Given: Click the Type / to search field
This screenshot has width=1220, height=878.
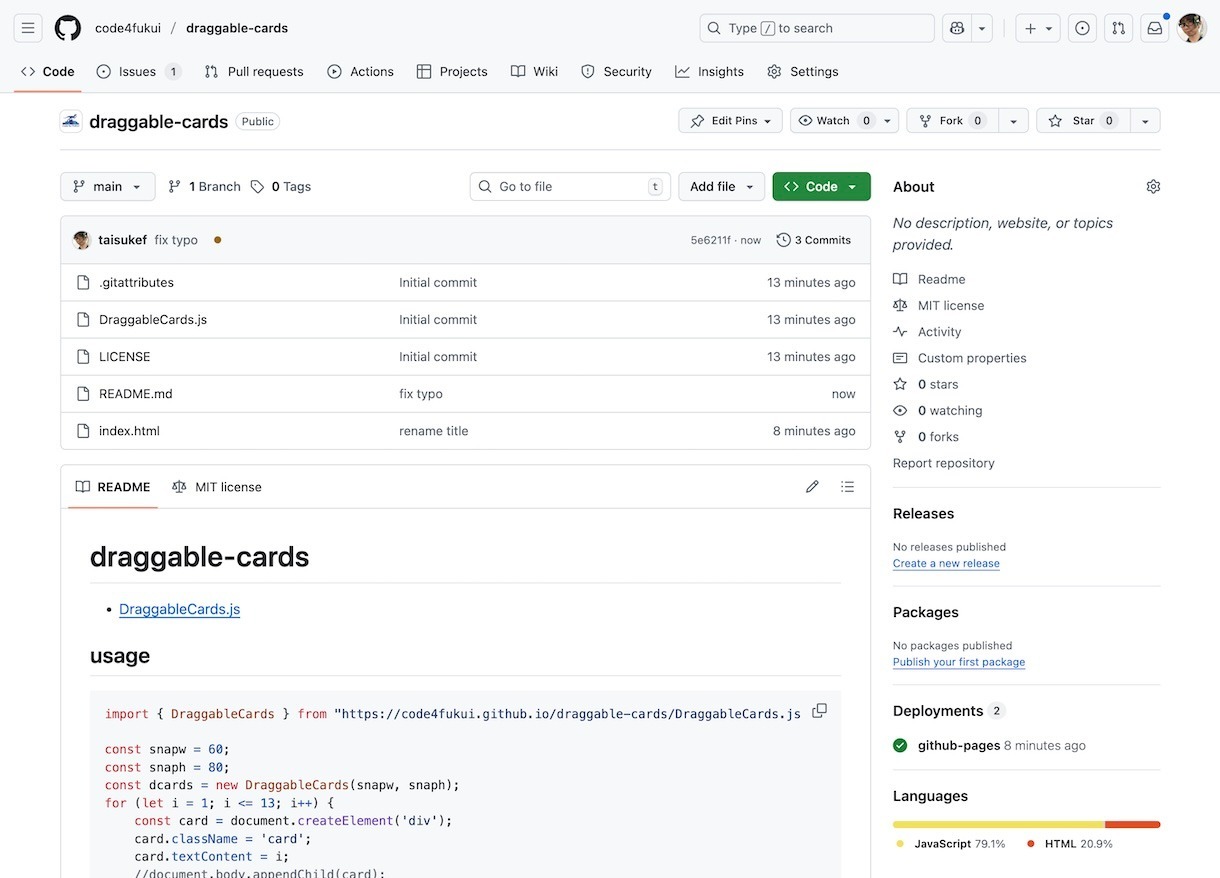Looking at the screenshot, I should (x=817, y=28).
